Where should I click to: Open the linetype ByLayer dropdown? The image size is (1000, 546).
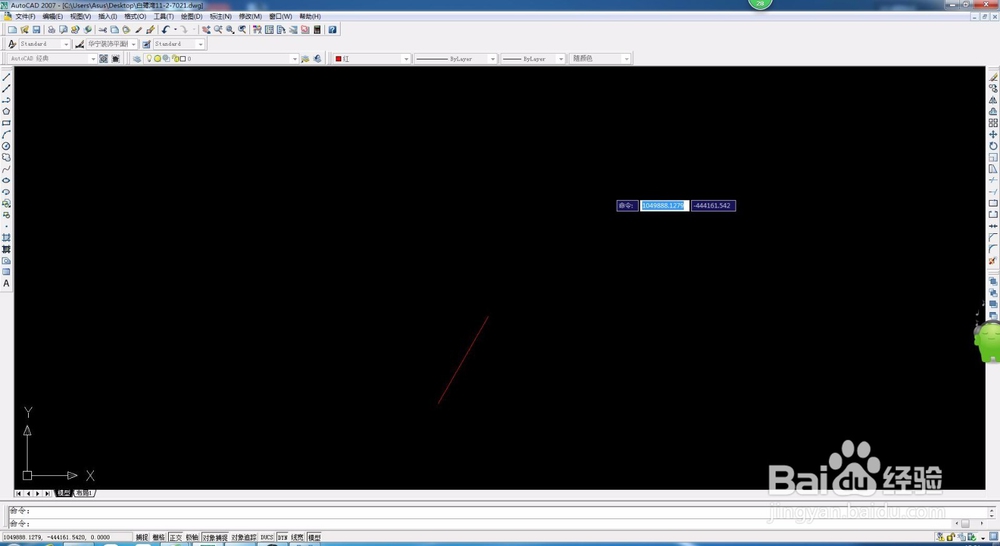[492, 59]
